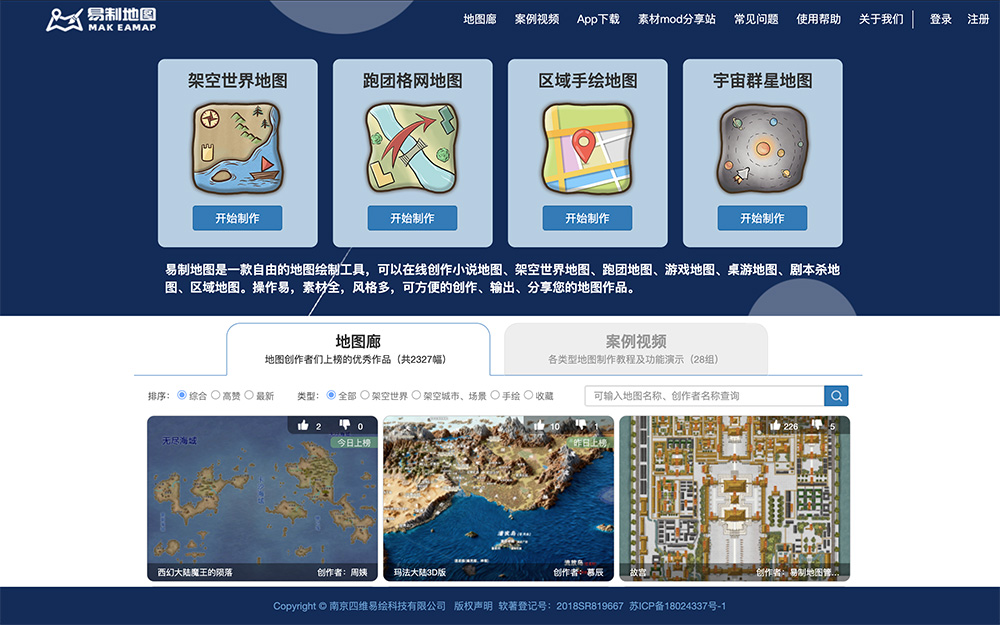Select the 收藏 filter option
The width and height of the screenshot is (1000, 625).
pyautogui.click(x=537, y=395)
